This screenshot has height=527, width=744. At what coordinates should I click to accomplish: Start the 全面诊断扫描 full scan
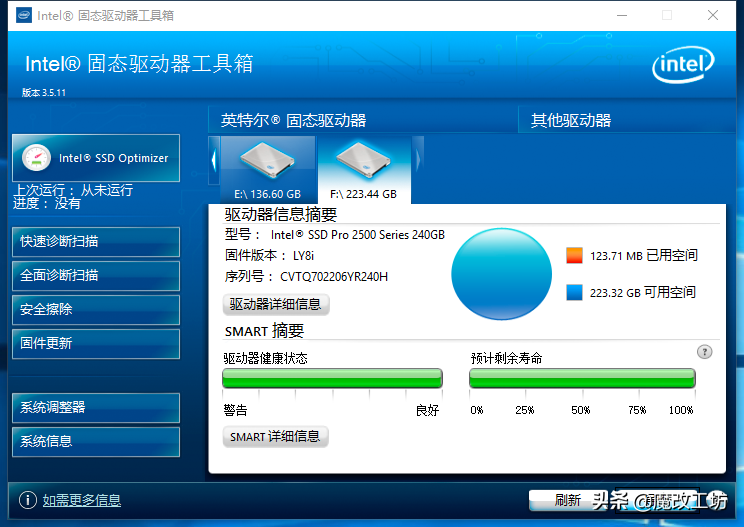[96, 276]
